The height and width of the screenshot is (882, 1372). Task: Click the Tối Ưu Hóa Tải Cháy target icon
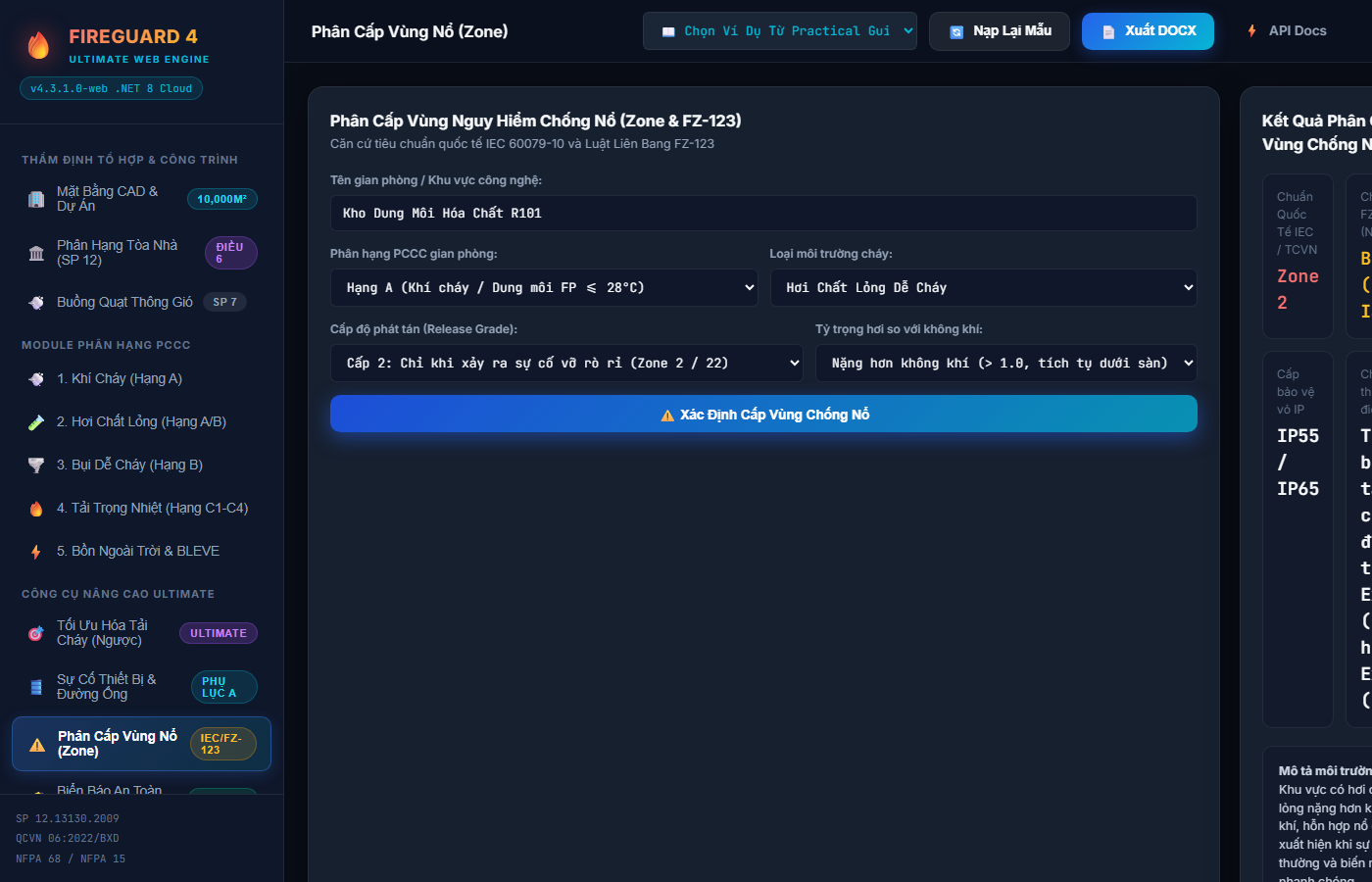pyautogui.click(x=36, y=633)
